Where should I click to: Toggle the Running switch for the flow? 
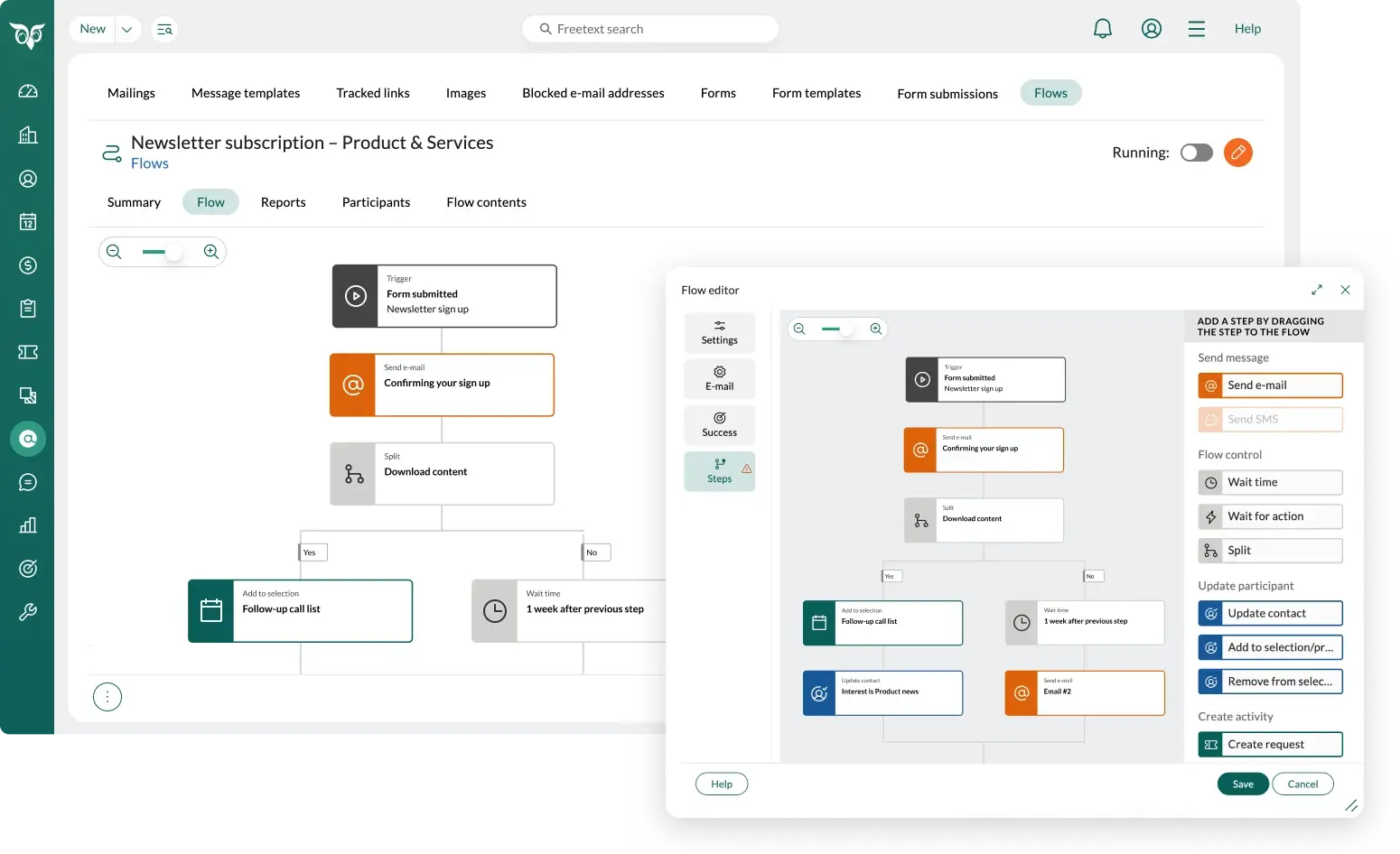[1196, 153]
